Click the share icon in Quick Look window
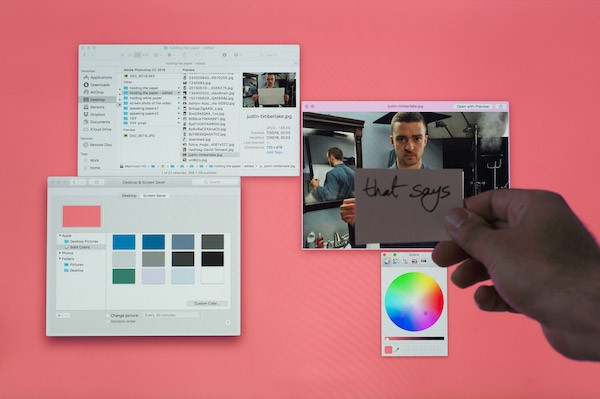600x399 pixels. point(501,106)
